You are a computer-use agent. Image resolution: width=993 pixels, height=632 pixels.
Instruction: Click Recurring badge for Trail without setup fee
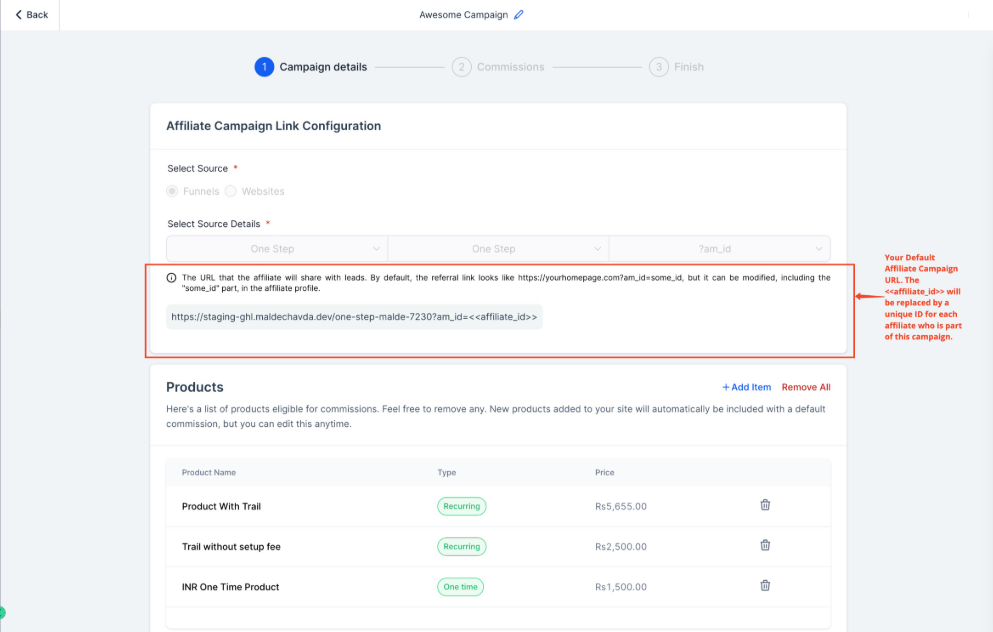pos(462,547)
